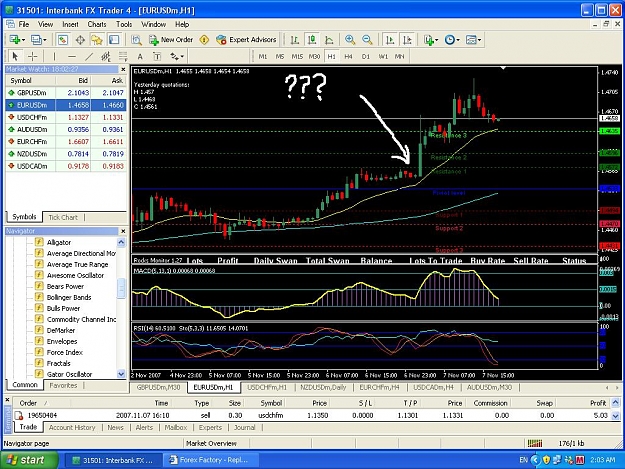Select order 19650484 trade row
The width and height of the screenshot is (625, 469).
313,415
